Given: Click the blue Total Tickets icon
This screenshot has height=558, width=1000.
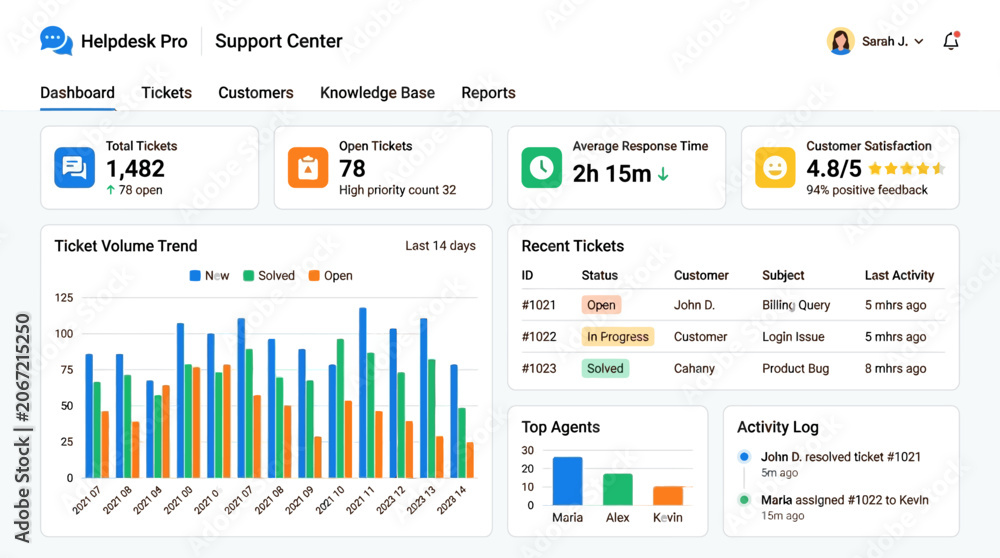Looking at the screenshot, I should tap(75, 168).
